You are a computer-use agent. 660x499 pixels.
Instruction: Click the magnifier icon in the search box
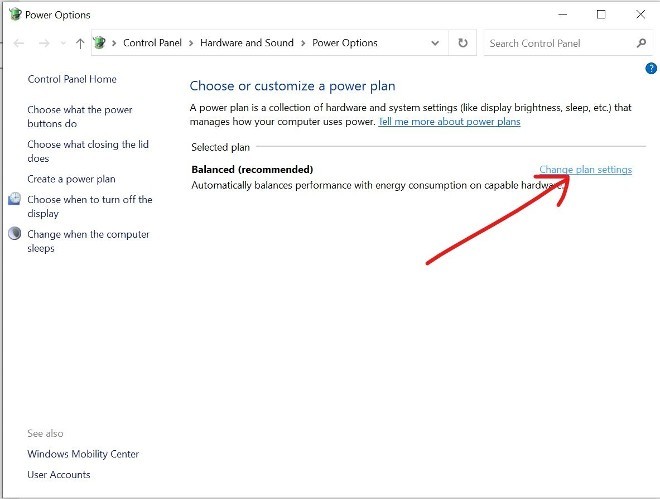click(x=641, y=43)
